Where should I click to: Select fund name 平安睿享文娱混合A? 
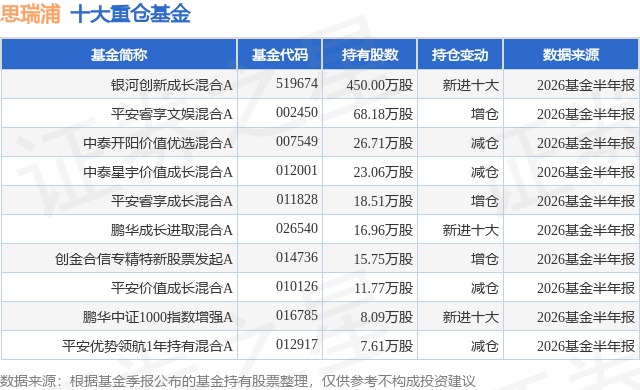click(x=171, y=114)
